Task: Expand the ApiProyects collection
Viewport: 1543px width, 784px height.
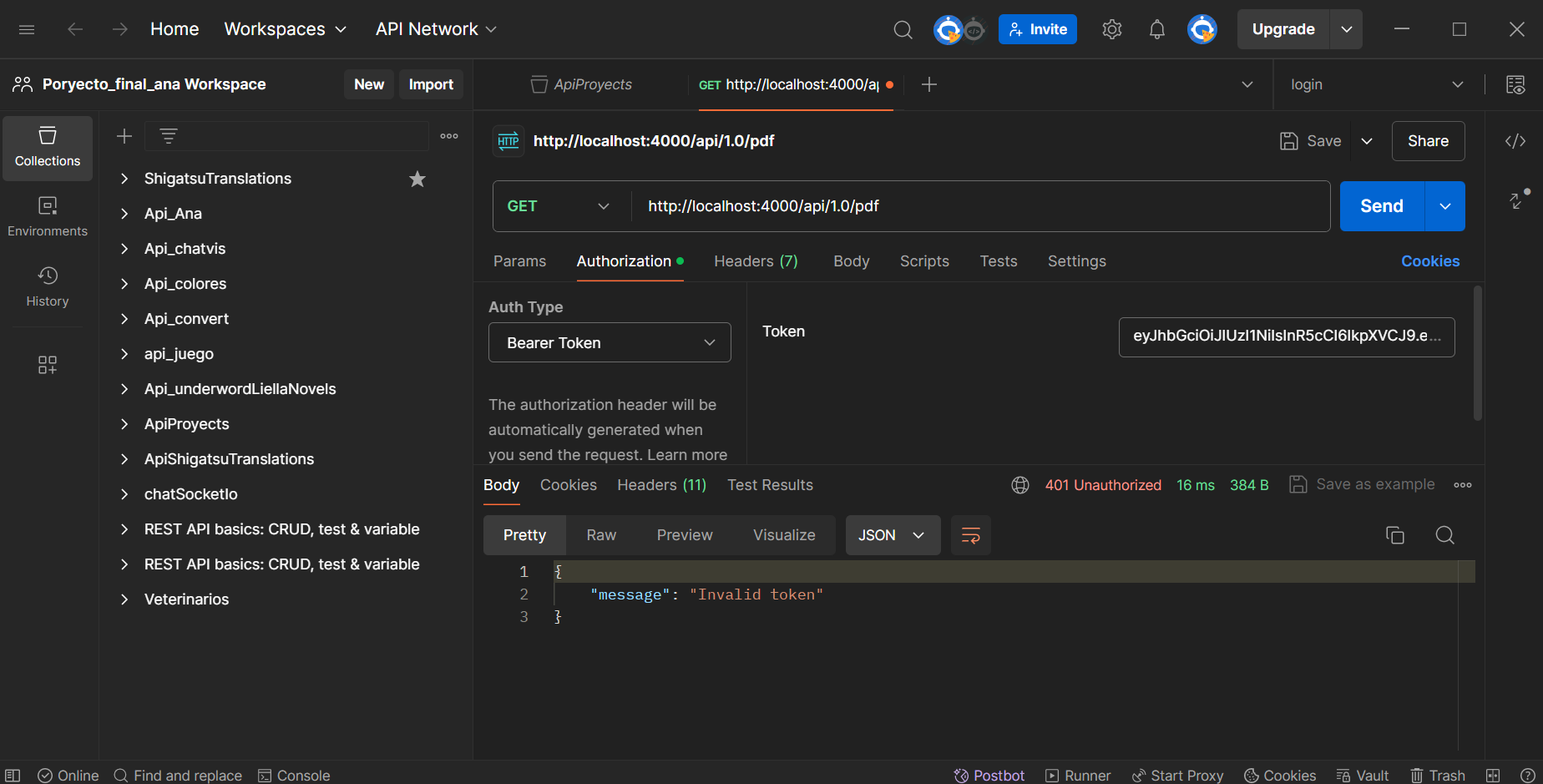Action: coord(124,424)
